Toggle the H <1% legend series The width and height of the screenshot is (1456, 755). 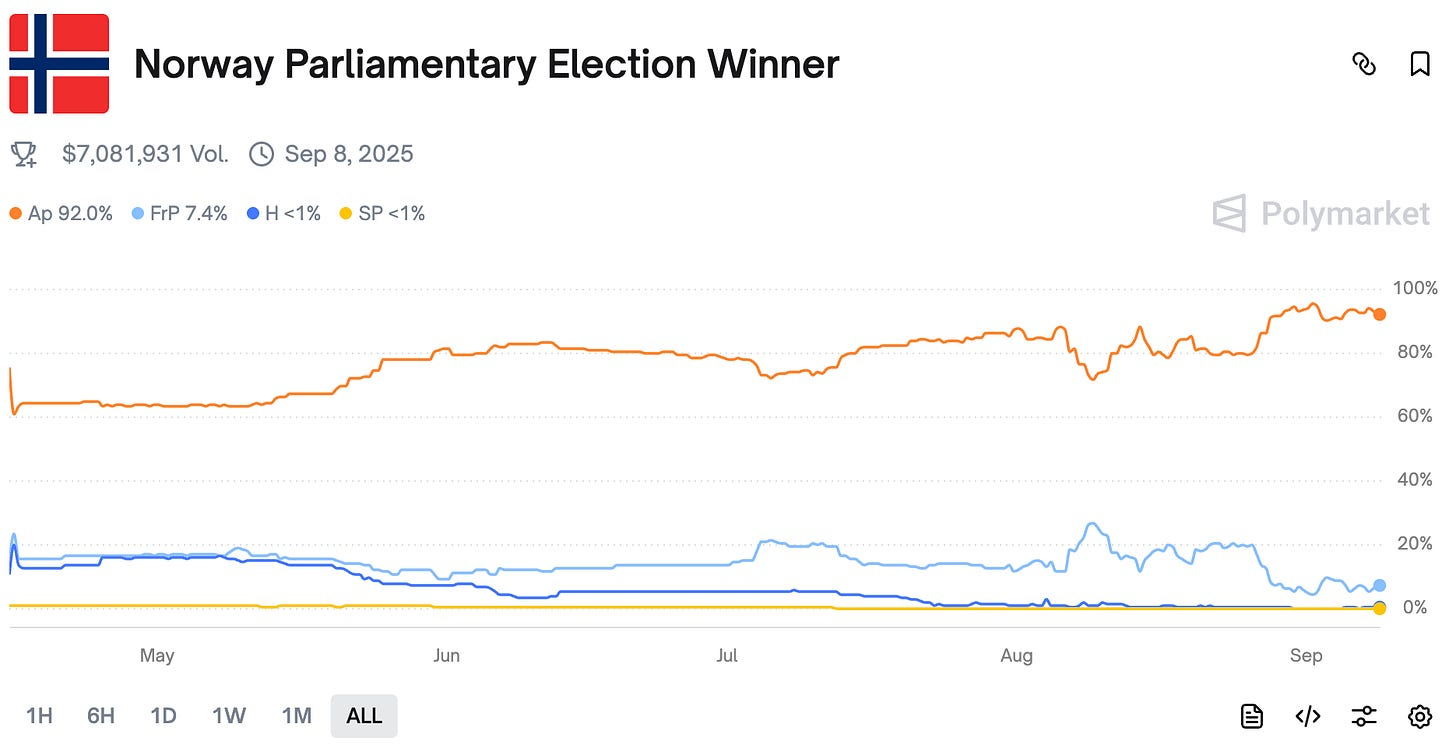283,213
